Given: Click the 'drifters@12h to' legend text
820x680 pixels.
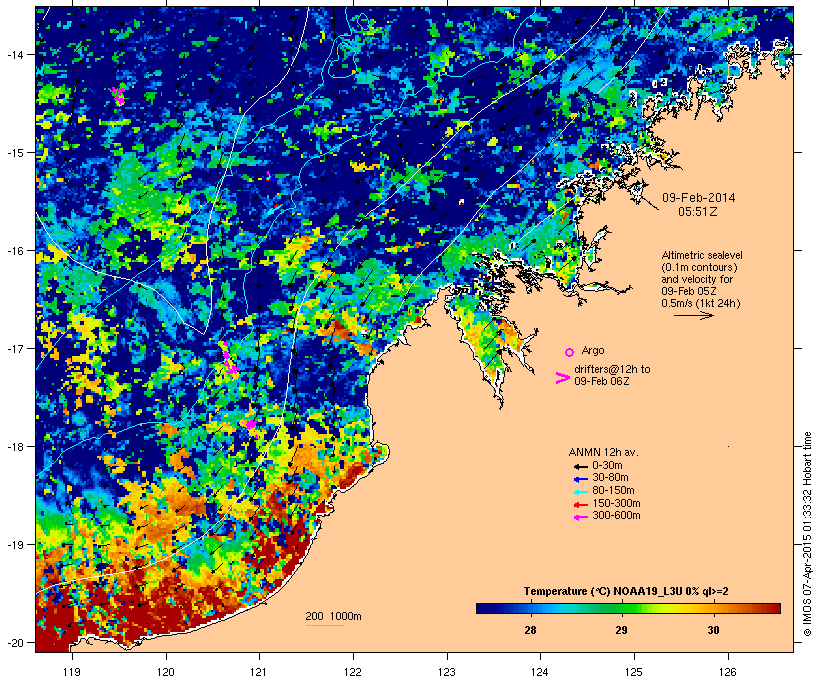Looking at the screenshot, I should point(612,369).
